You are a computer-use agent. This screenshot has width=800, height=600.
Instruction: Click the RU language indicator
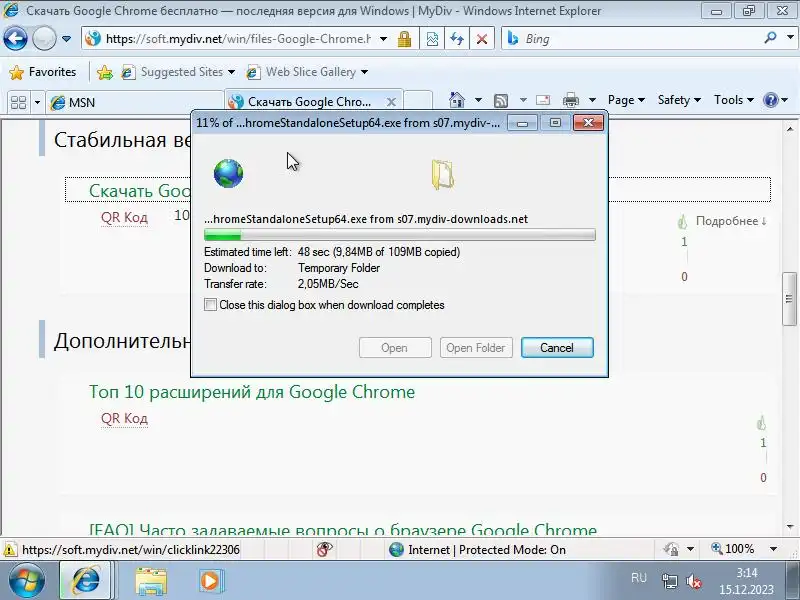click(x=639, y=578)
